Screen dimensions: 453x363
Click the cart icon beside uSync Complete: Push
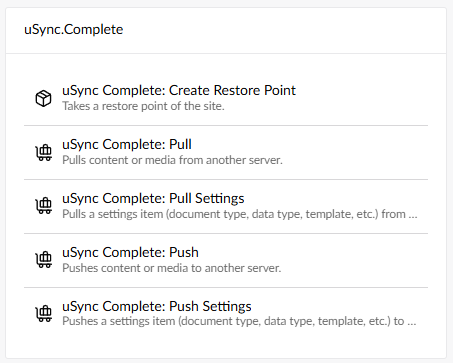44,259
